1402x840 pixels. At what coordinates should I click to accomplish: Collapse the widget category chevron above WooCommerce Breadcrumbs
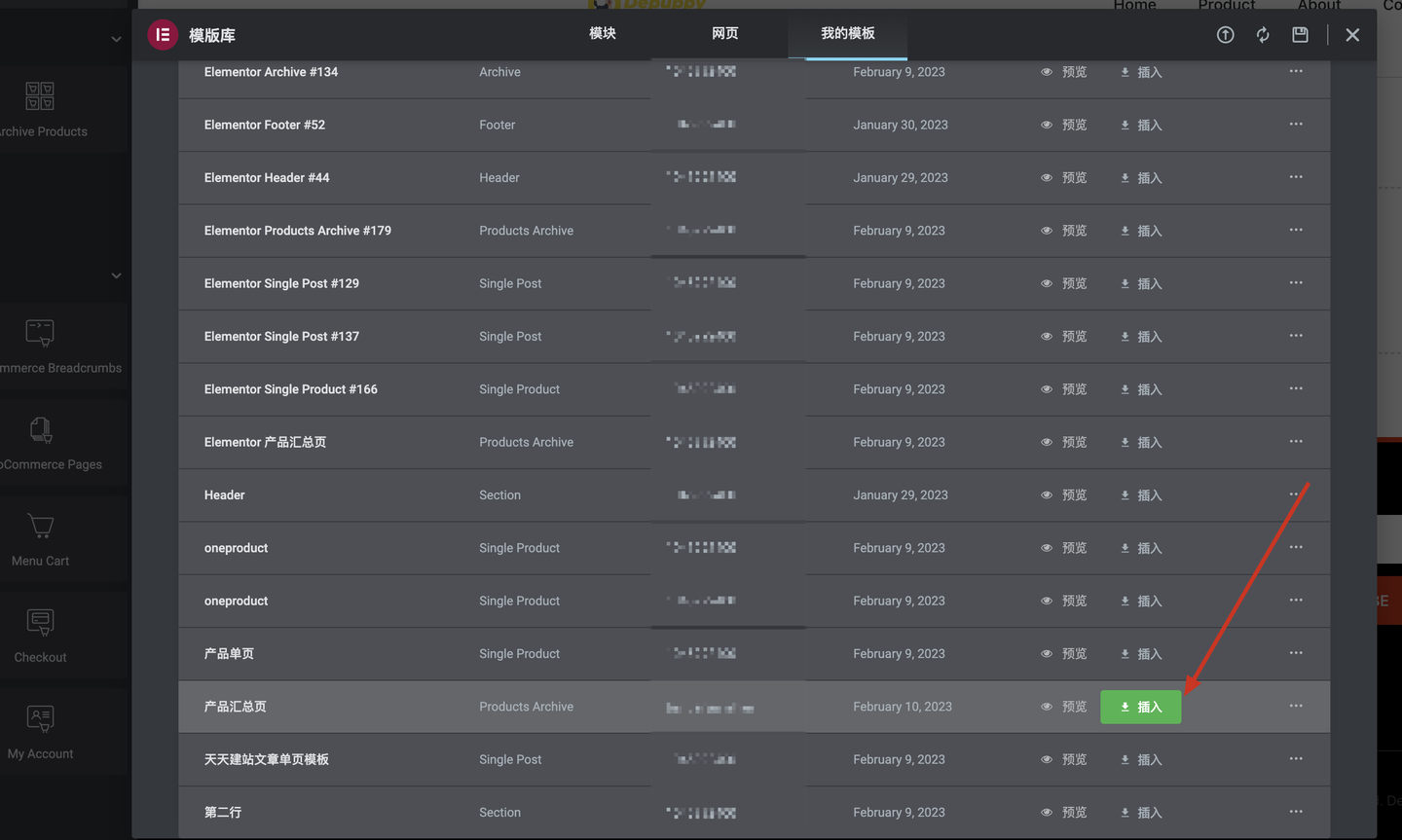click(116, 275)
